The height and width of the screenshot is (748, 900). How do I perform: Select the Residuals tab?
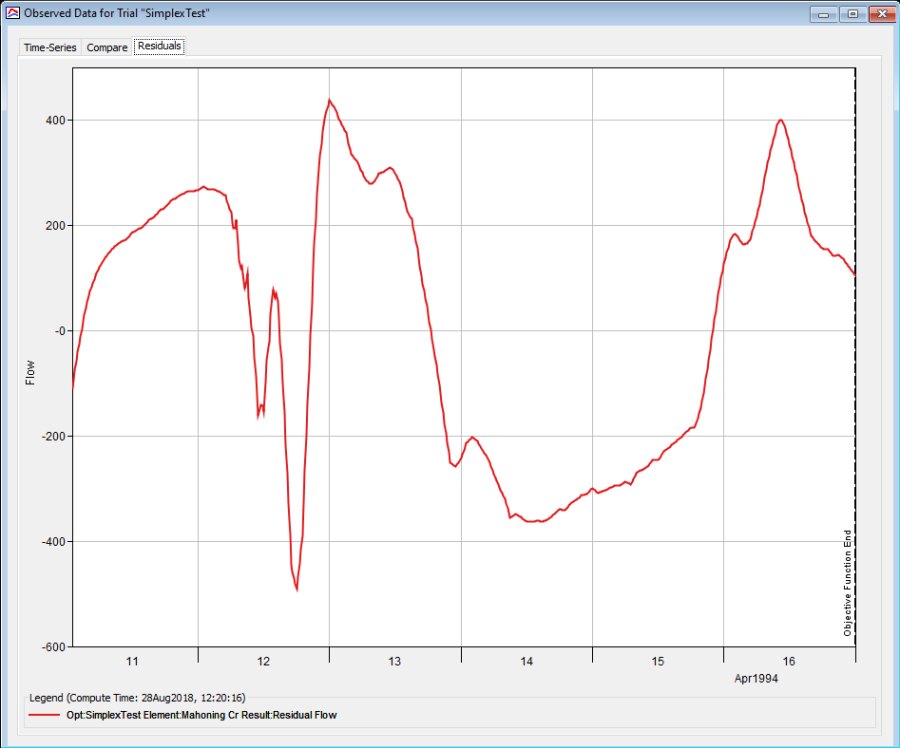click(x=160, y=47)
